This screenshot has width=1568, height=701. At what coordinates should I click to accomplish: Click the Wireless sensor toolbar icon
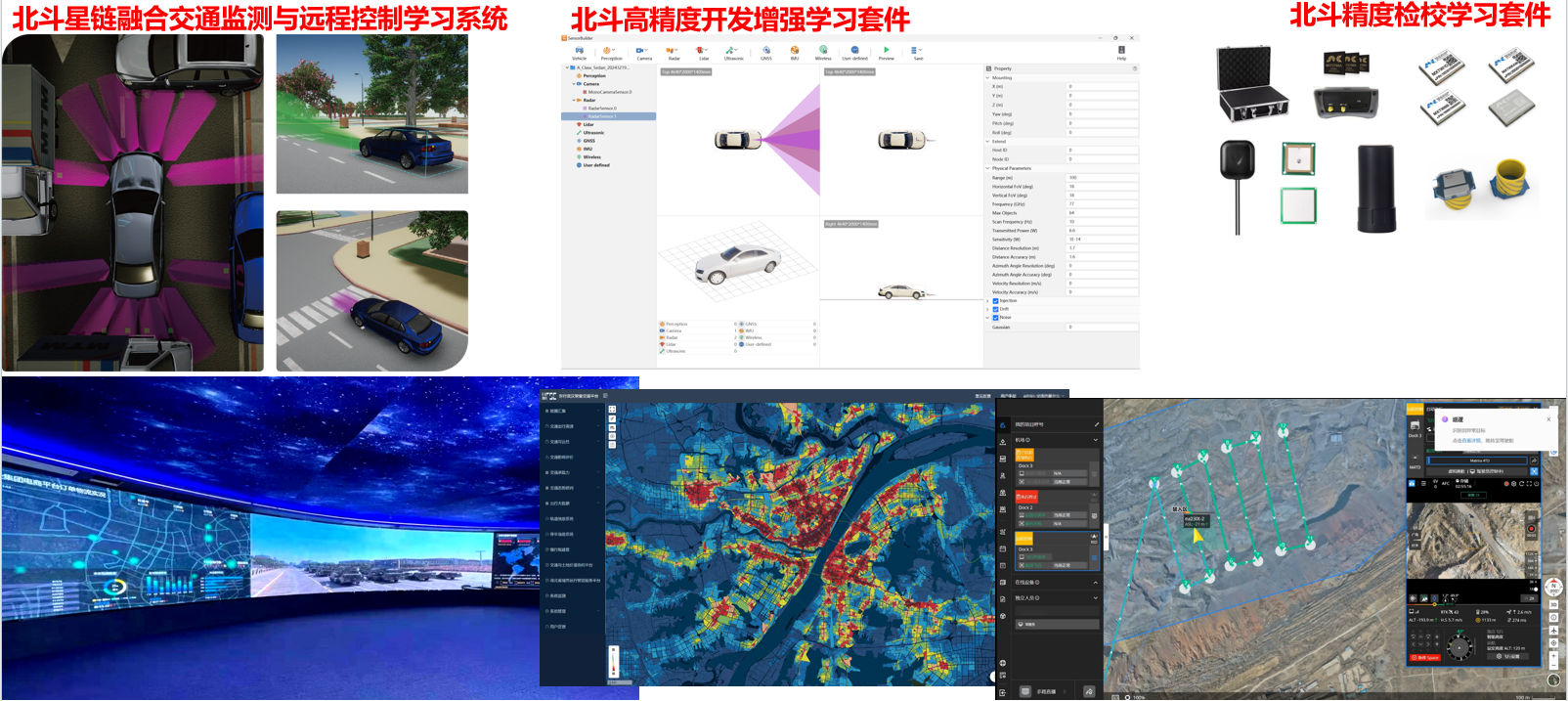coord(823,52)
